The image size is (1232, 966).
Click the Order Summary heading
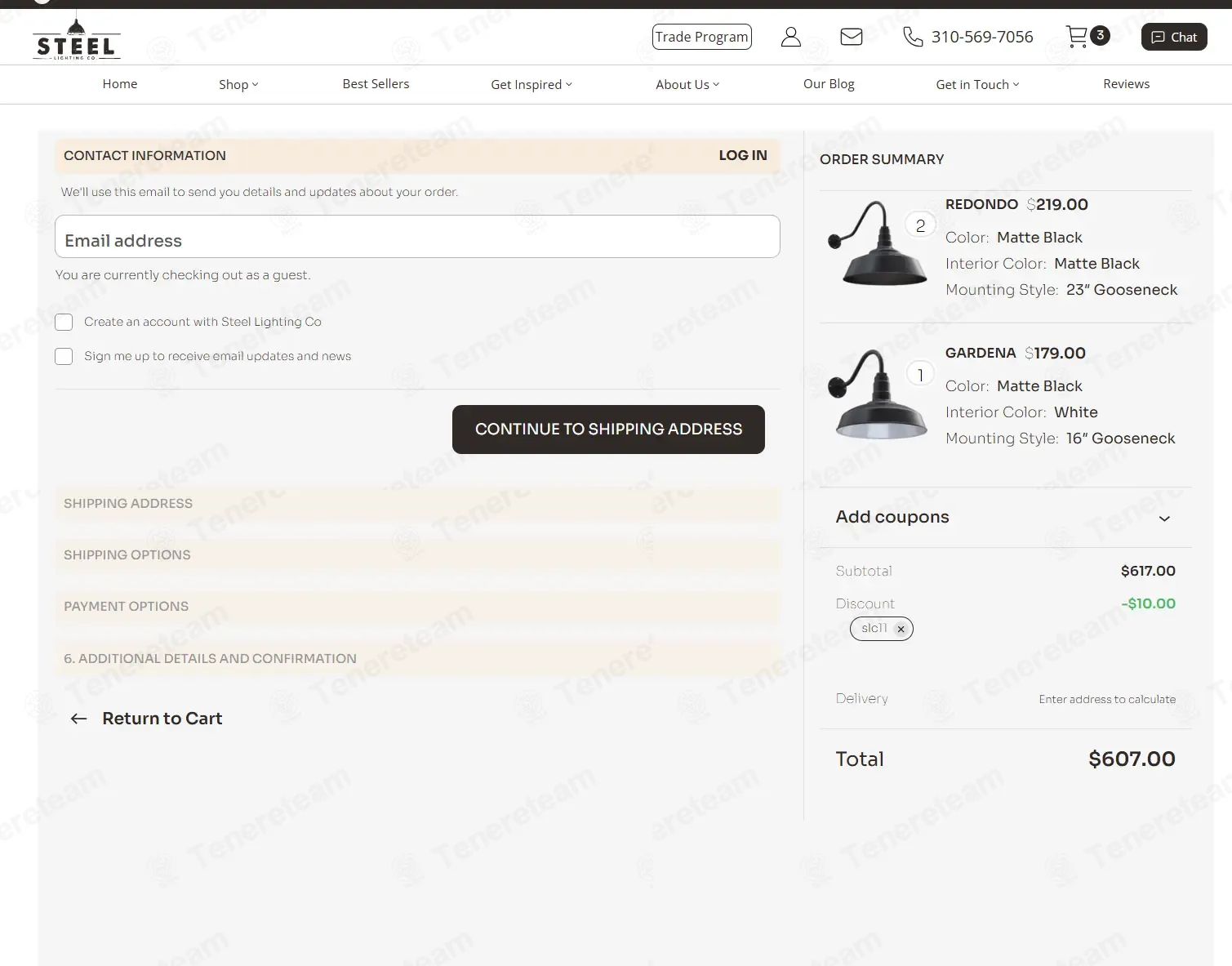coord(882,159)
